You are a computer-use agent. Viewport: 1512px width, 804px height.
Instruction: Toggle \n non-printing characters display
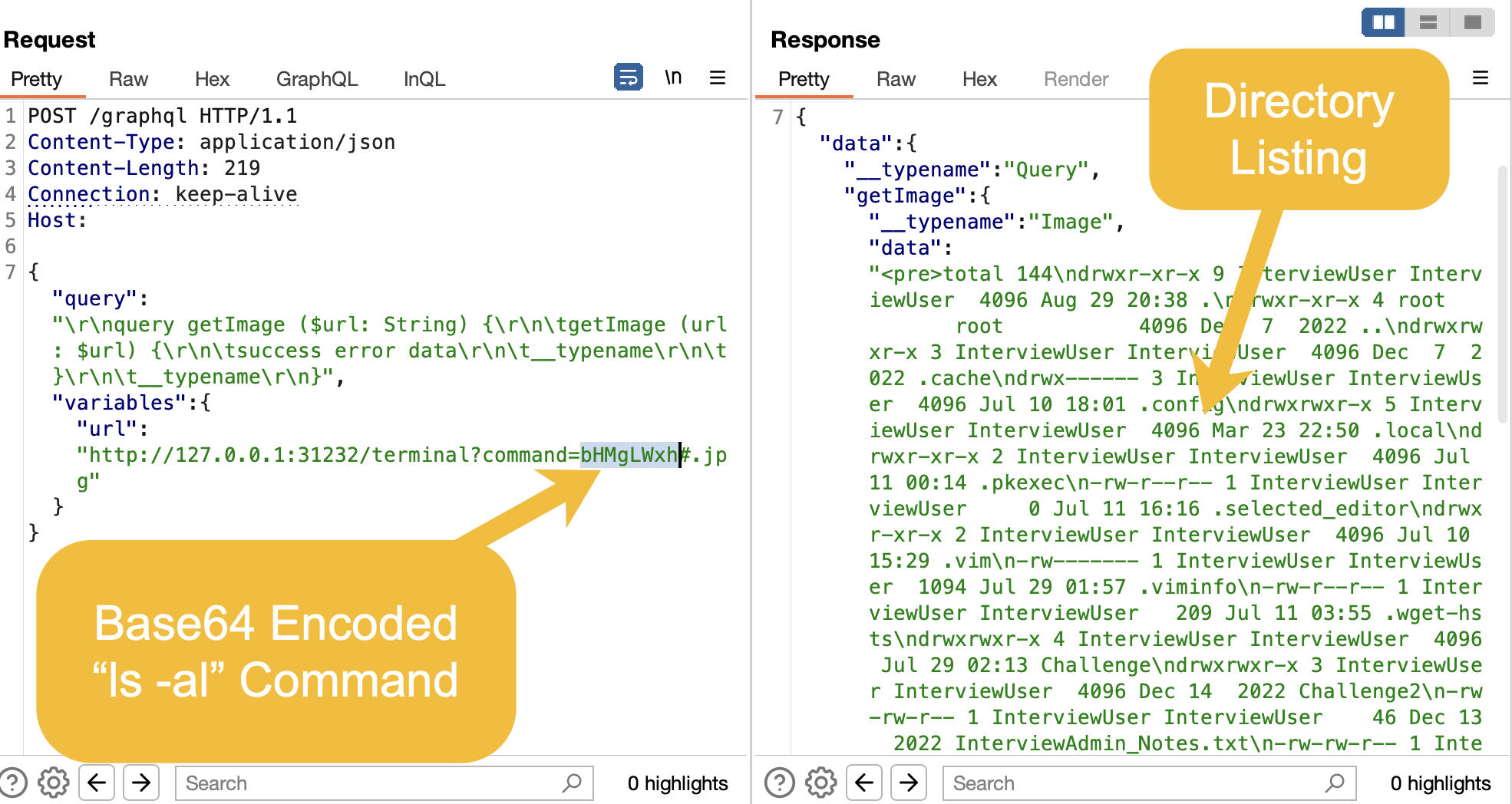673,77
